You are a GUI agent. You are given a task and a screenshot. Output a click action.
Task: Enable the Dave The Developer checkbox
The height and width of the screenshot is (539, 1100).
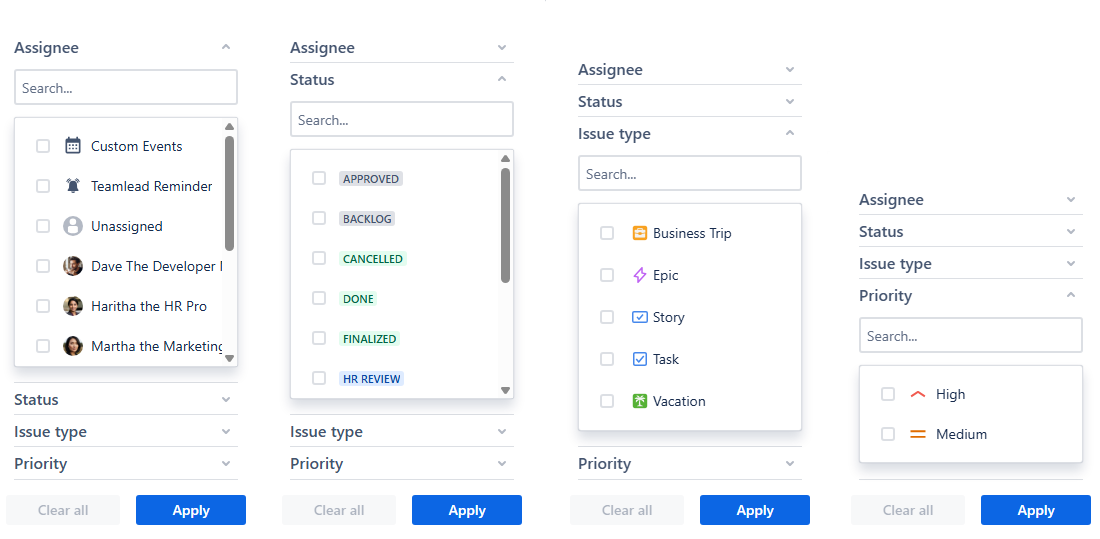(x=43, y=266)
